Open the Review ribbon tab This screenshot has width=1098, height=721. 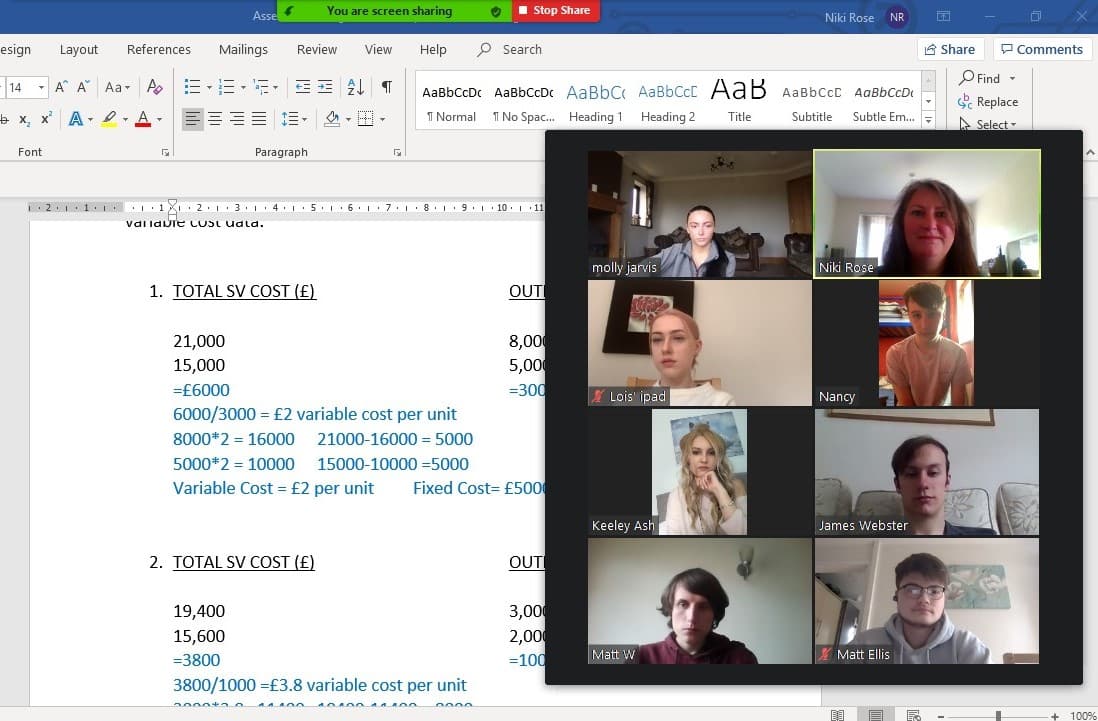(317, 50)
